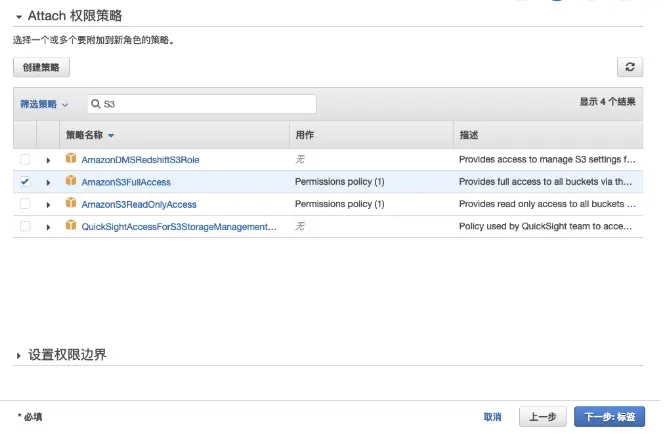Viewport: 664px width, 434px height.
Task: Click the 显示 4 个结果 result count
Action: [607, 102]
